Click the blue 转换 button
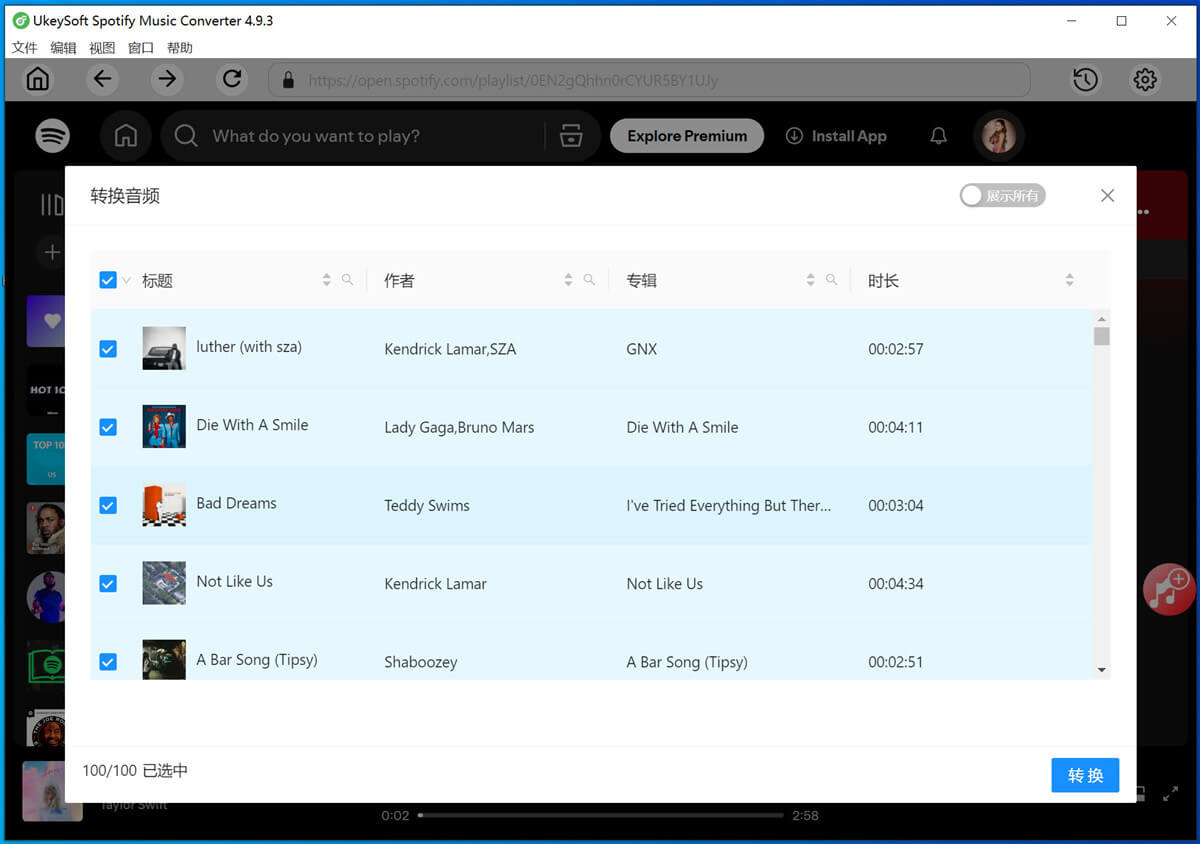Image resolution: width=1200 pixels, height=844 pixels. coord(1085,775)
